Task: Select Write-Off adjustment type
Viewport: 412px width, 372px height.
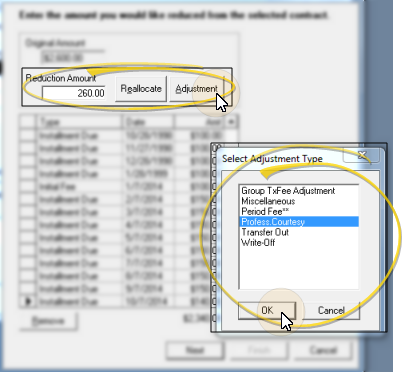Action: click(x=299, y=242)
